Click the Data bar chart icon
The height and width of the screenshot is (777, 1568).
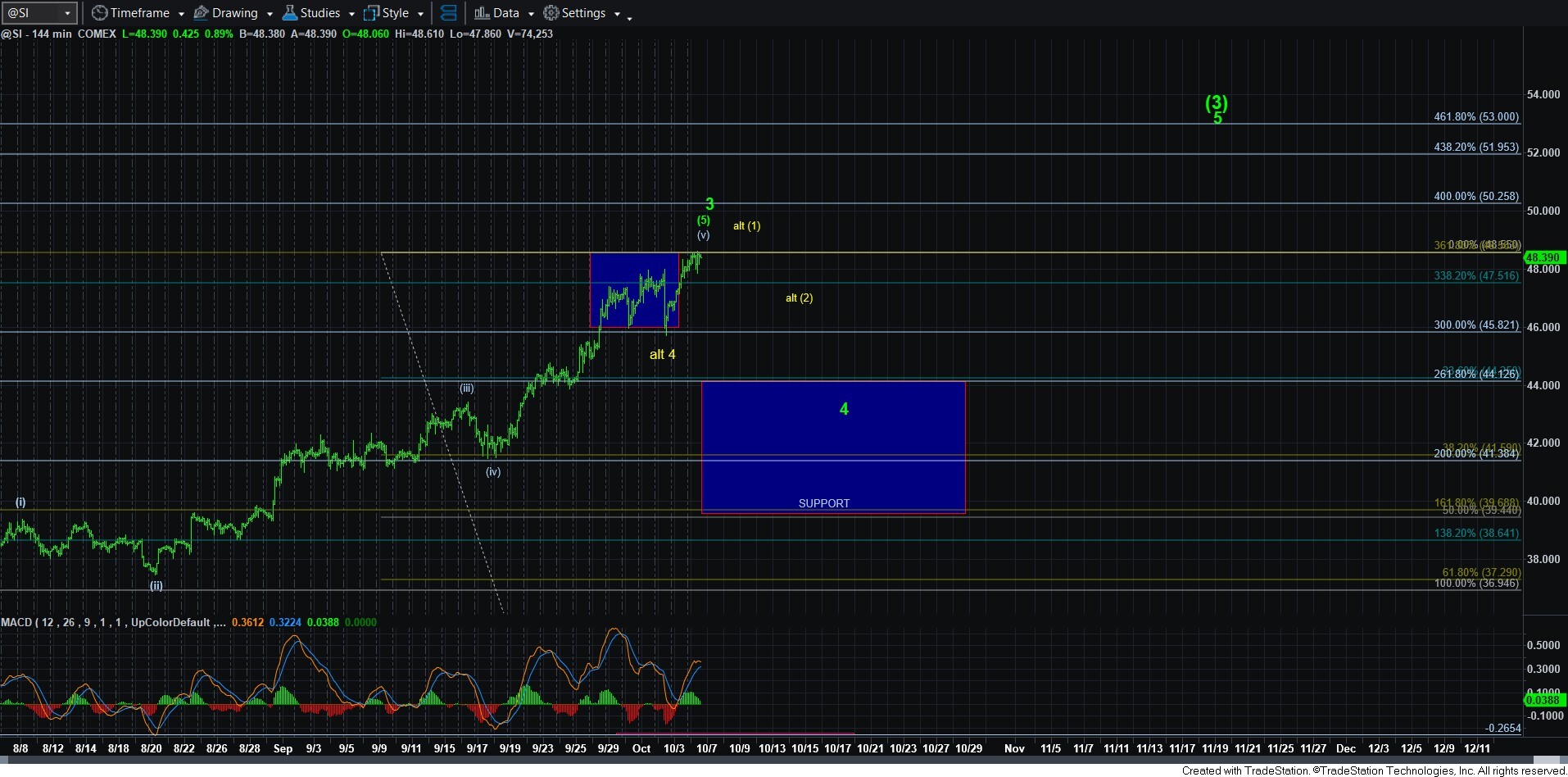click(x=482, y=13)
